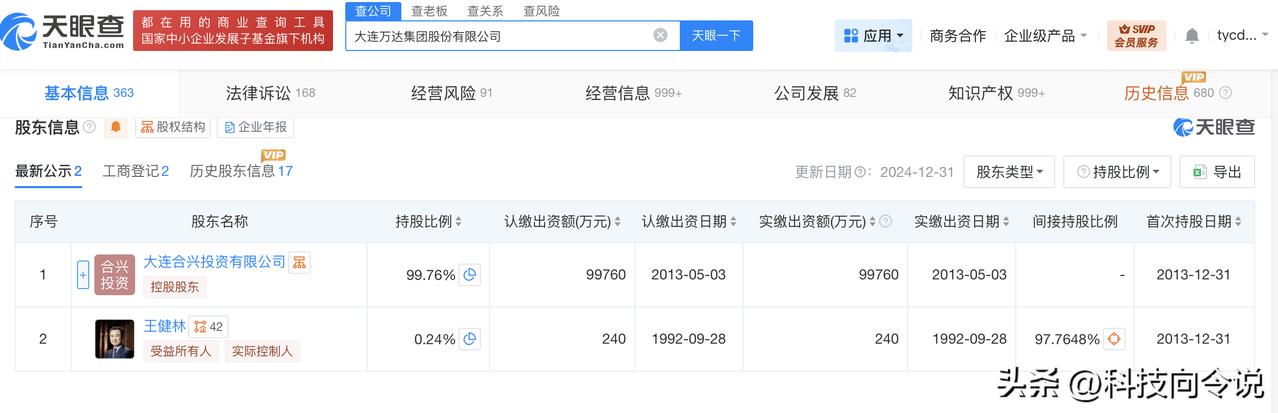Open the 商务合作 link

tap(957, 35)
